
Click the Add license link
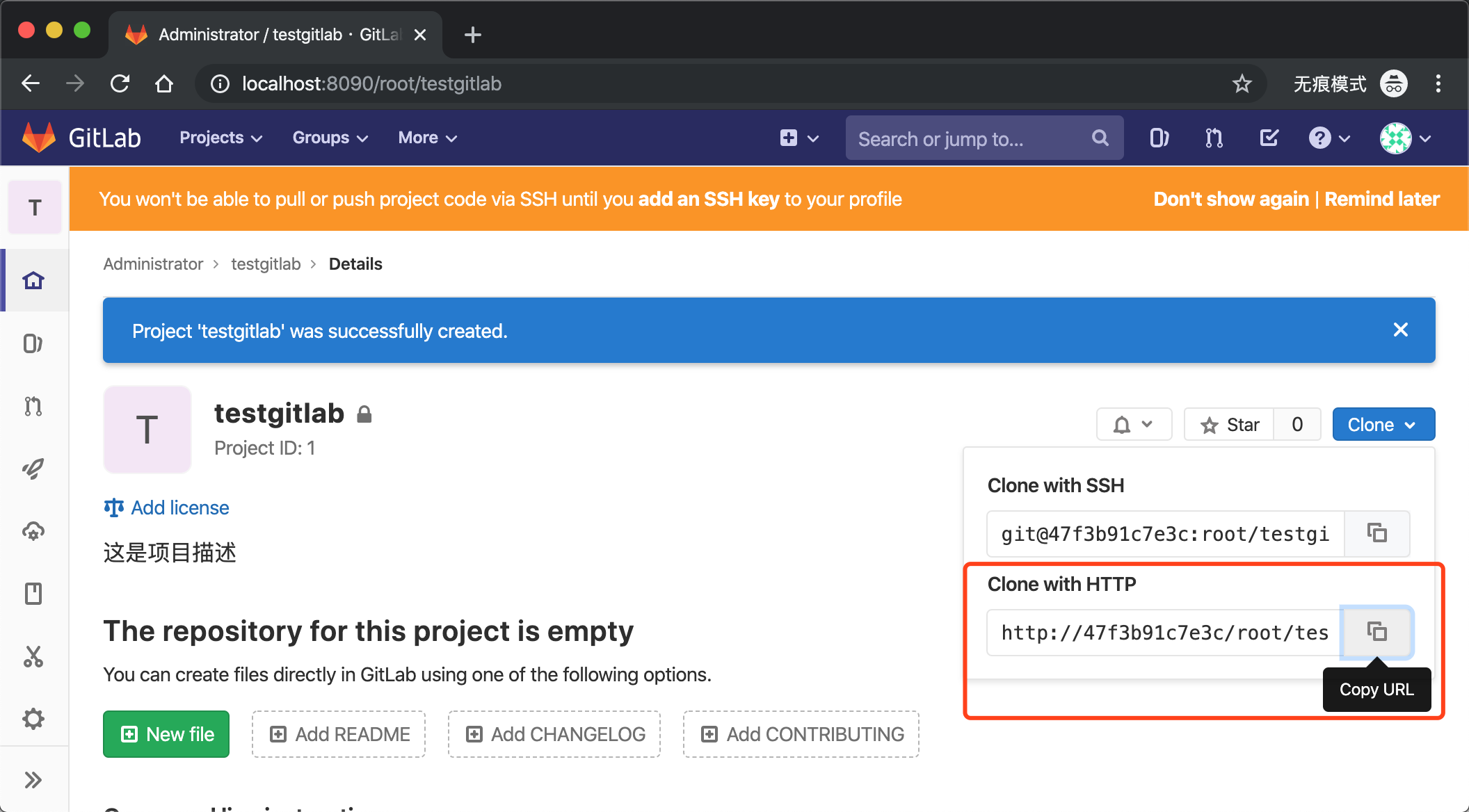(179, 507)
